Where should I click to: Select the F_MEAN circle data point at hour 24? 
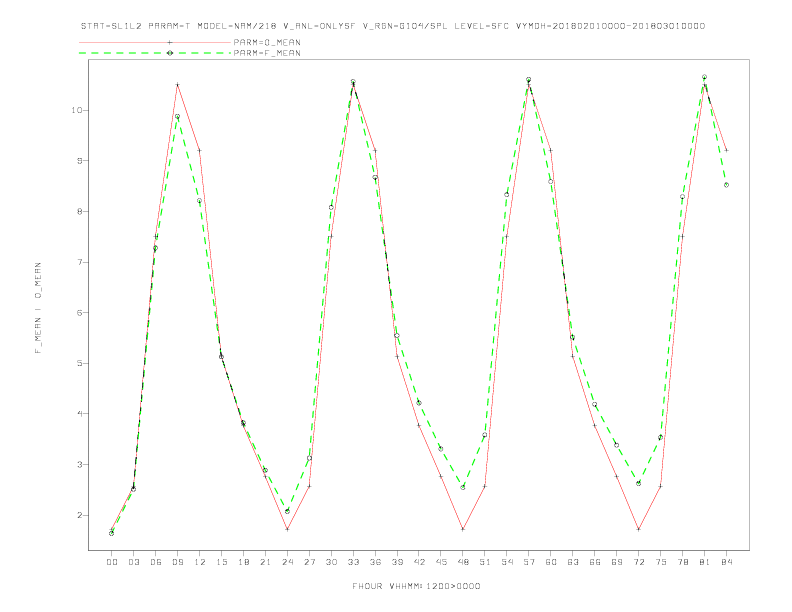pyautogui.click(x=287, y=511)
